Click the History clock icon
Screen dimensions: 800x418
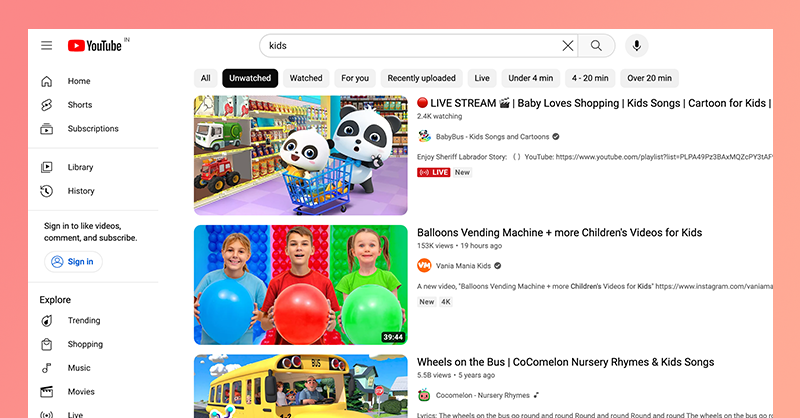[46, 191]
